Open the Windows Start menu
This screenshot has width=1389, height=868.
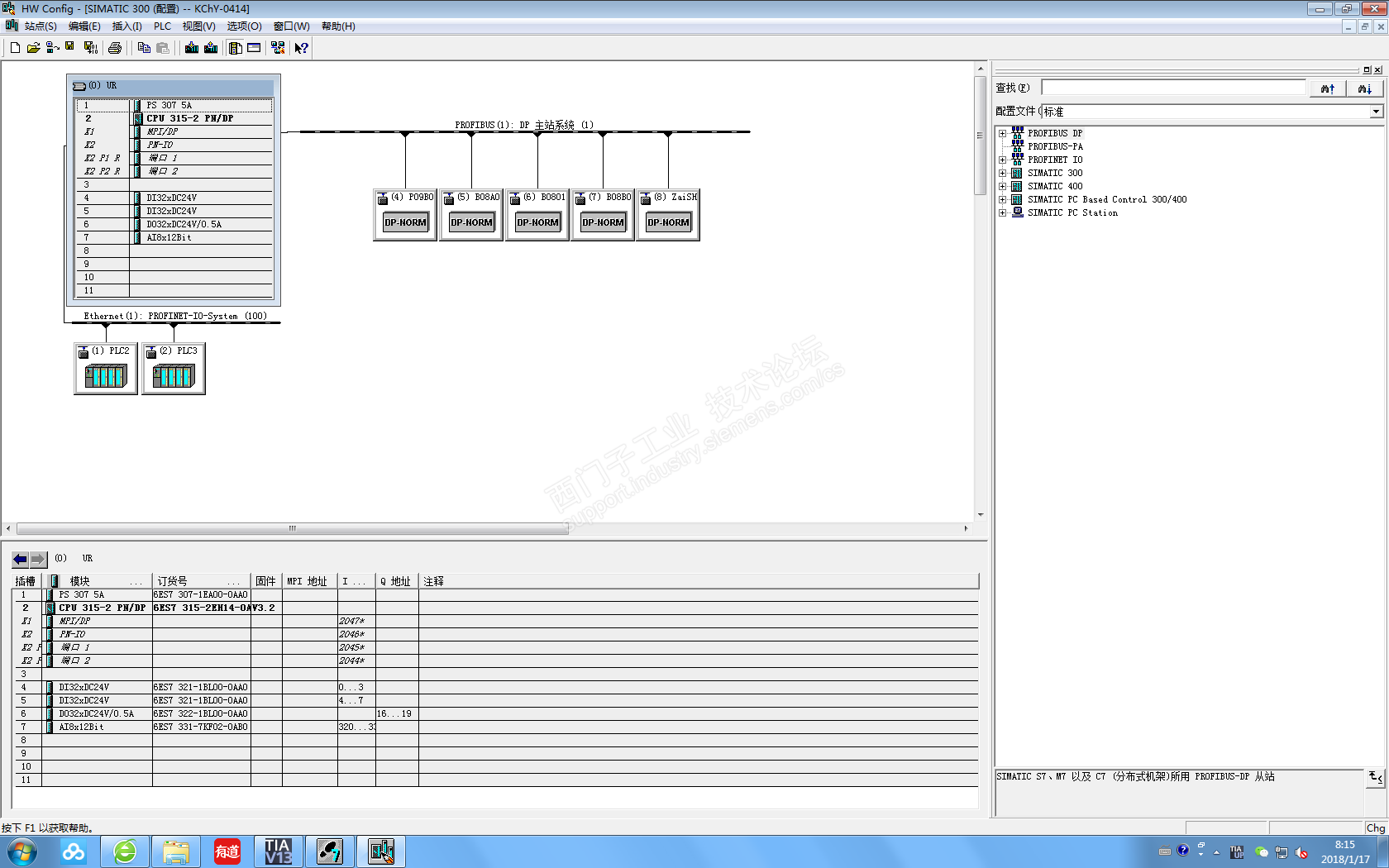click(21, 851)
